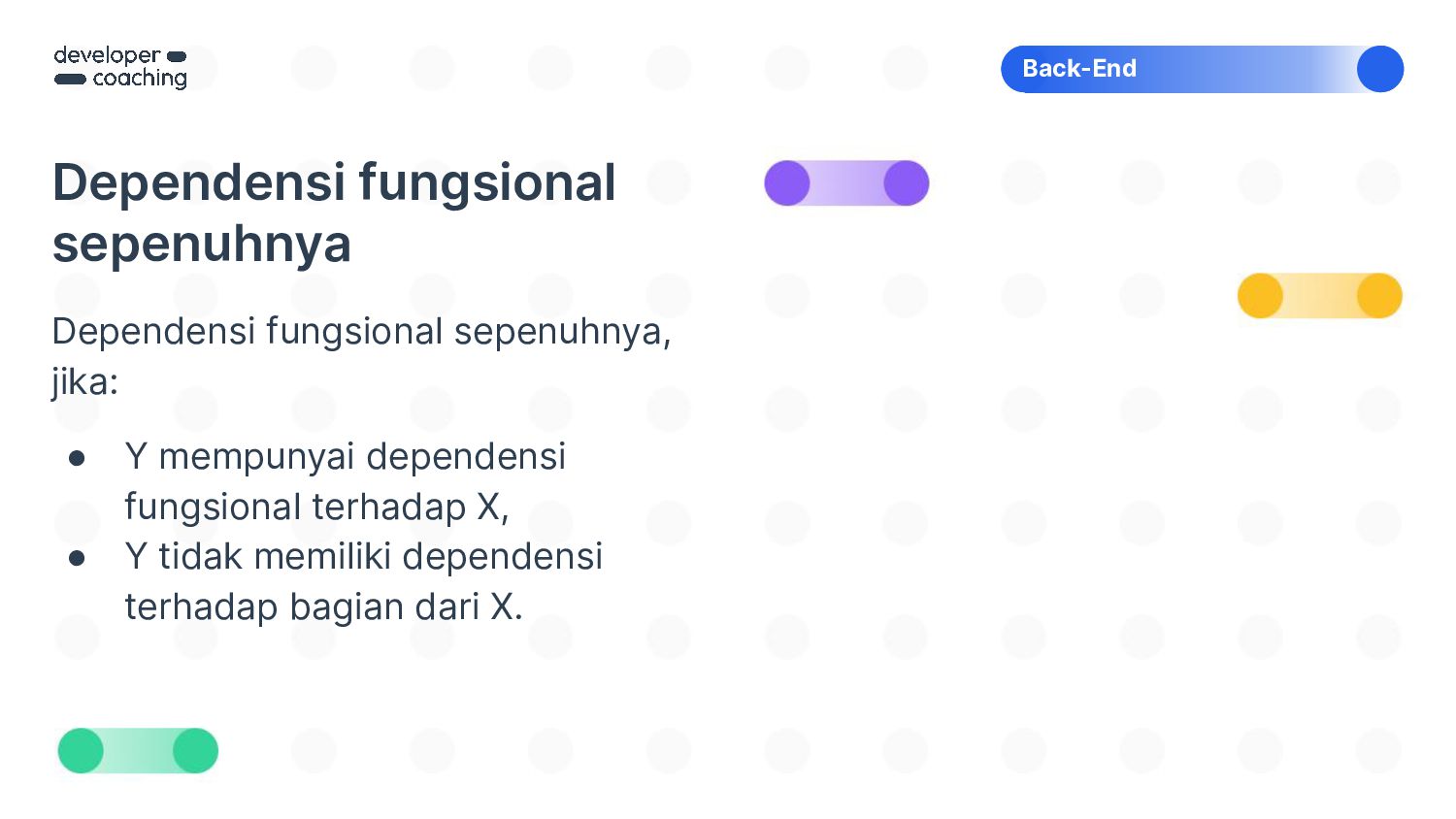Click the blue circle on Back-End badge
Screen dimensions: 1456x819
pyautogui.click(x=1380, y=69)
